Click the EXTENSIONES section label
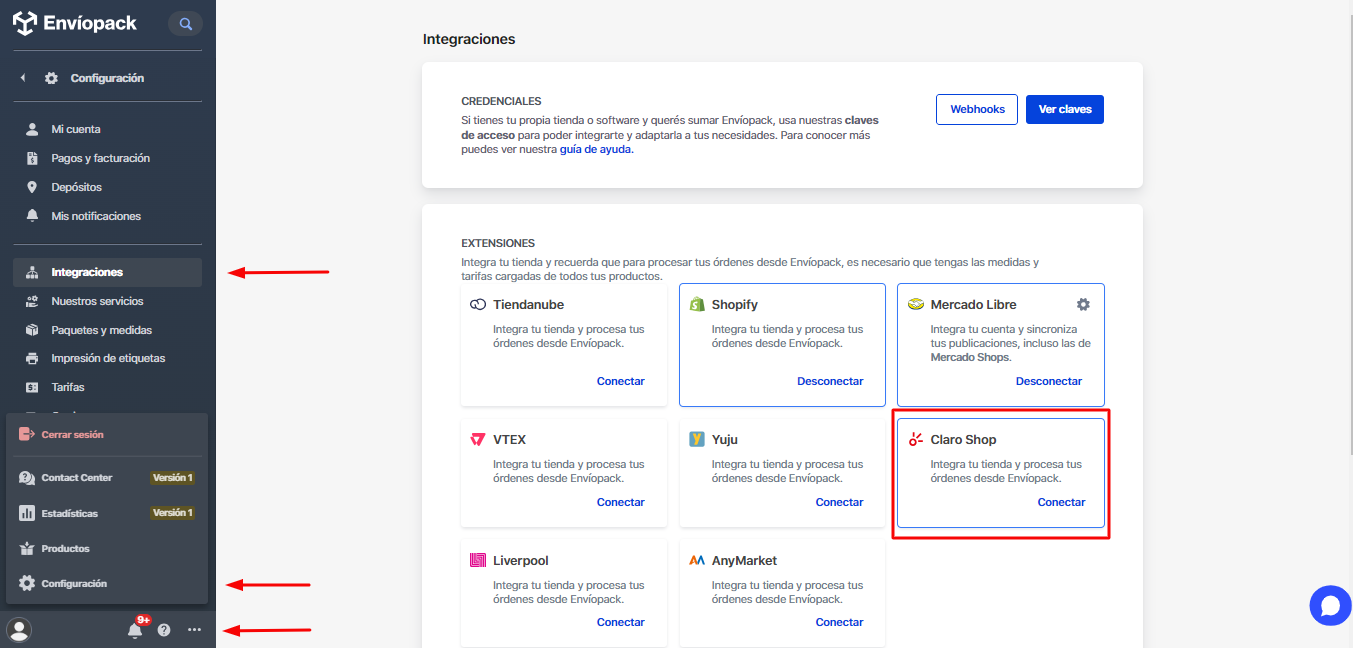1353x648 pixels. coord(498,243)
